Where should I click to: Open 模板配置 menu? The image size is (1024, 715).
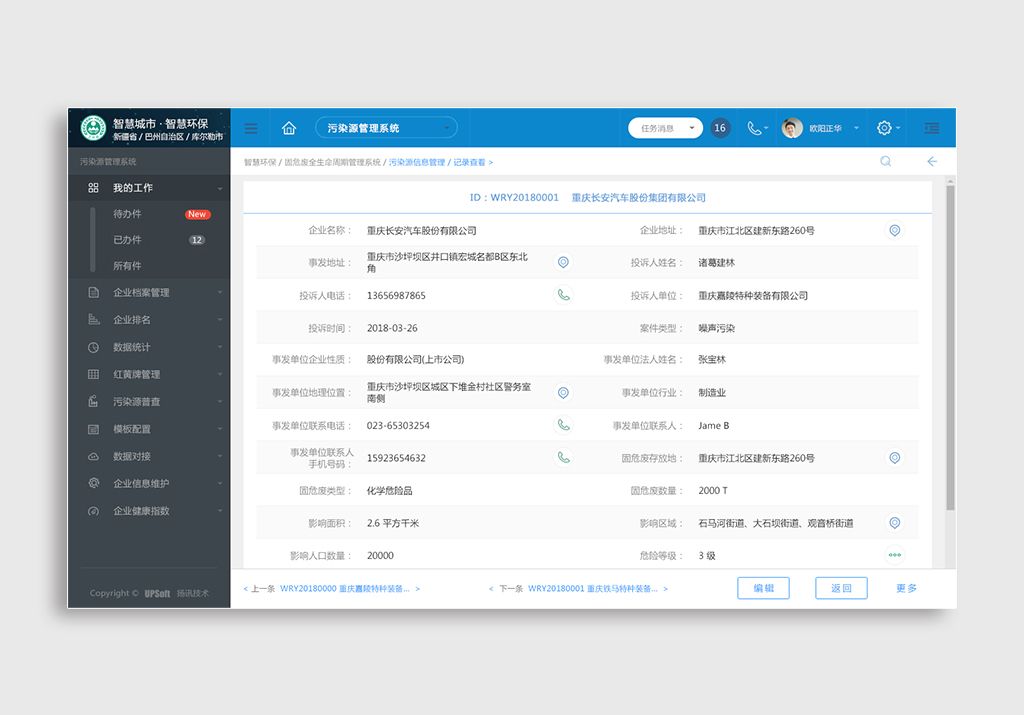[x=149, y=429]
